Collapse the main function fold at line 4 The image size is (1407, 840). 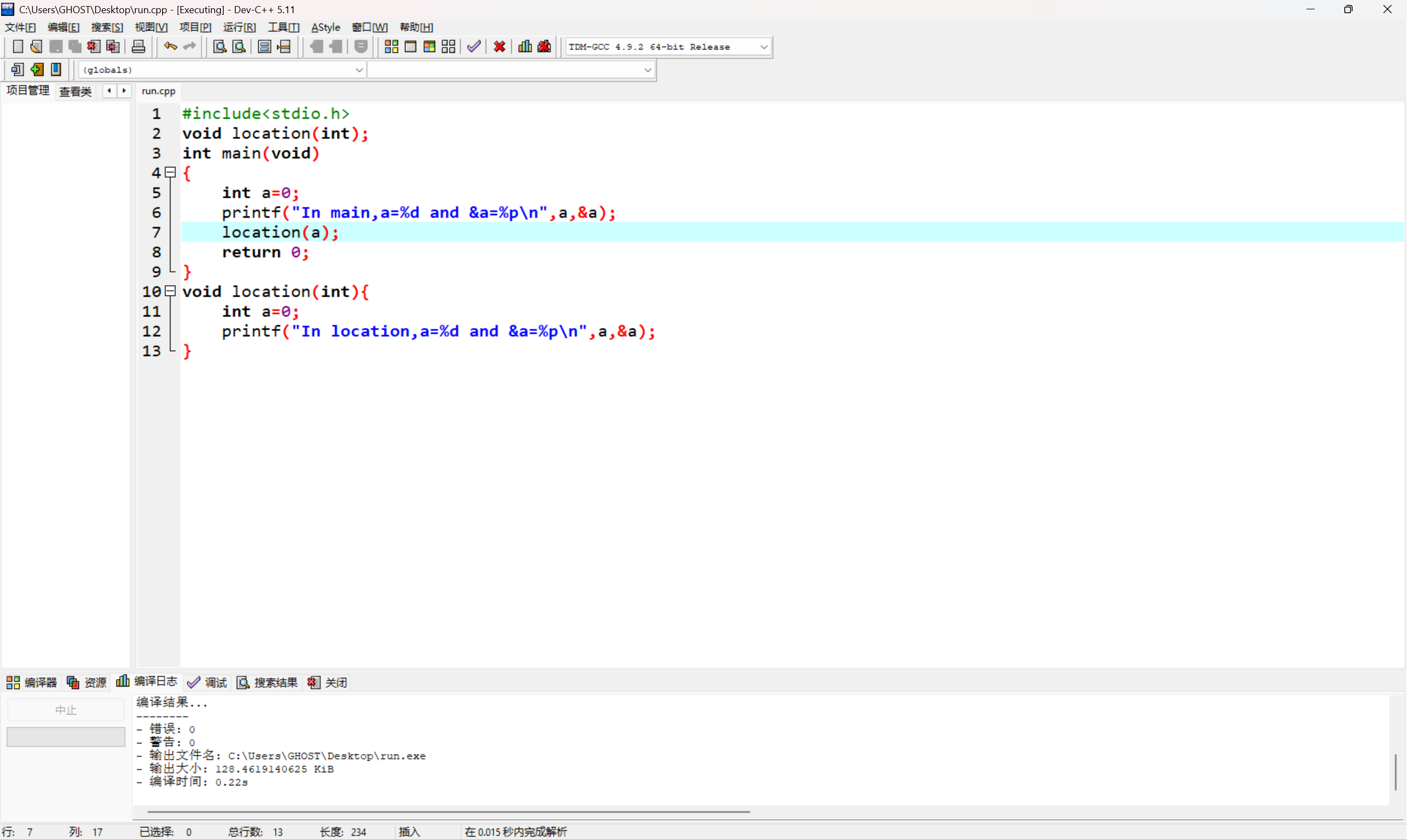[x=170, y=172]
